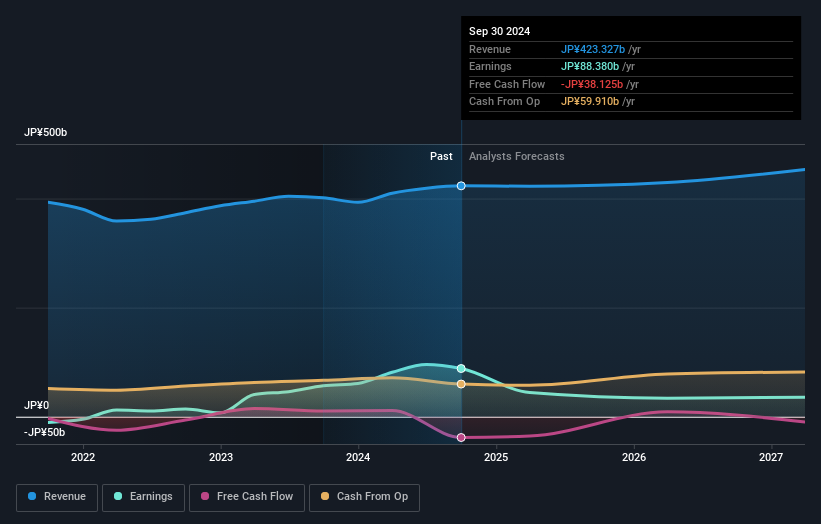
Task: Click the 2023 x-axis label
Action: click(221, 457)
